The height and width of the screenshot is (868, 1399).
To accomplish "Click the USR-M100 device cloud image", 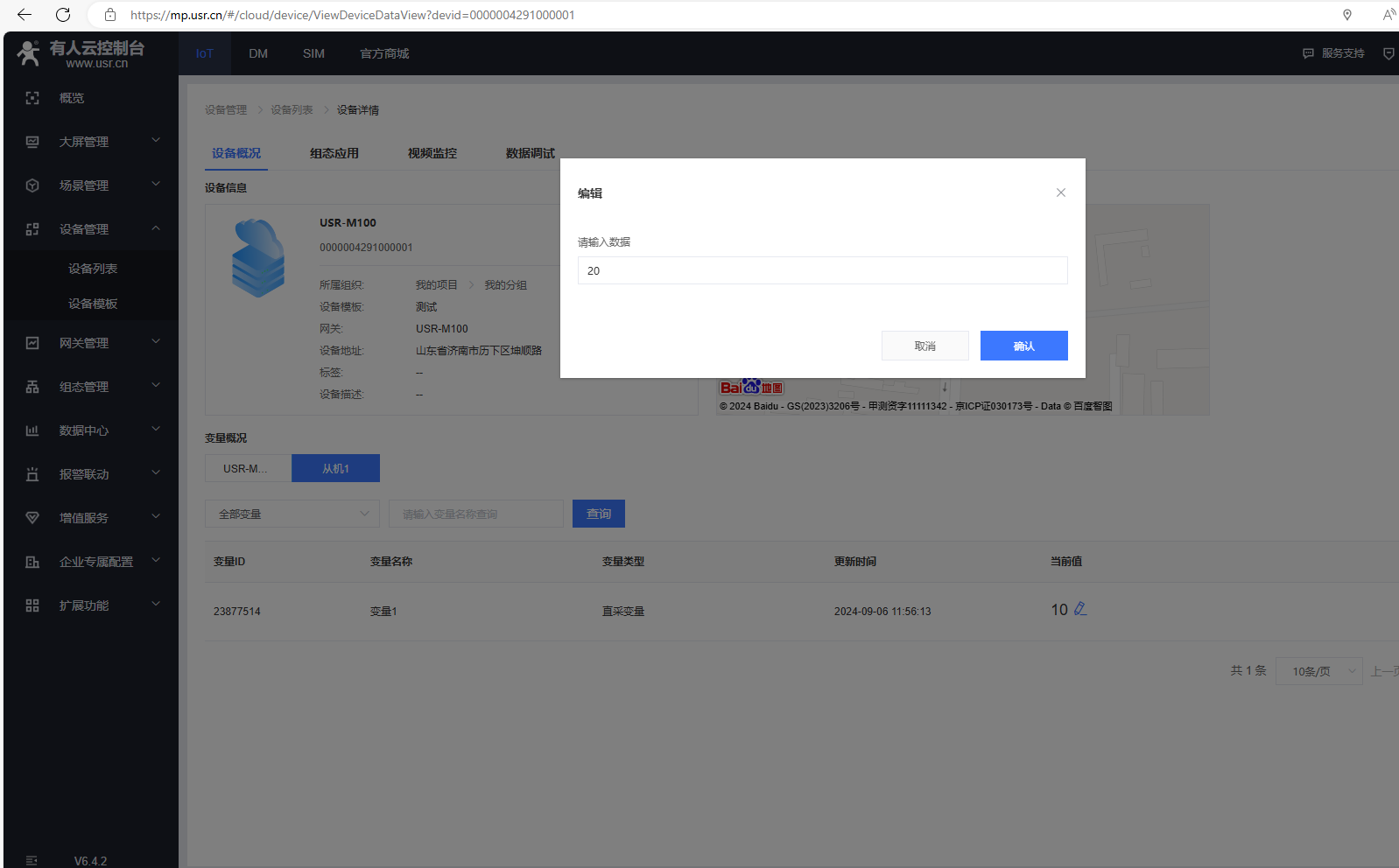I will coord(258,257).
